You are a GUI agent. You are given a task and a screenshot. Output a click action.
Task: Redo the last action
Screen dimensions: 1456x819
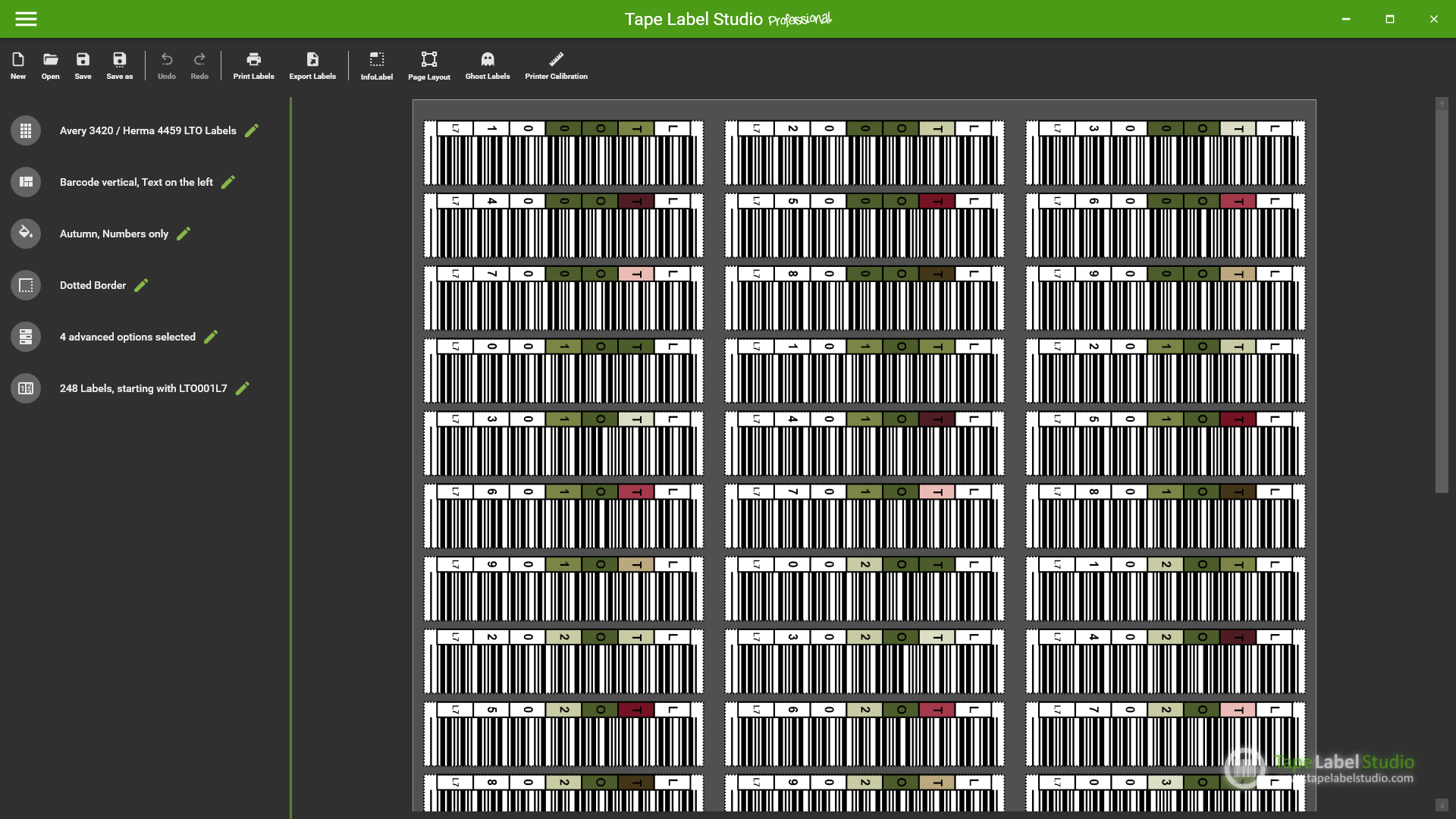pyautogui.click(x=199, y=65)
